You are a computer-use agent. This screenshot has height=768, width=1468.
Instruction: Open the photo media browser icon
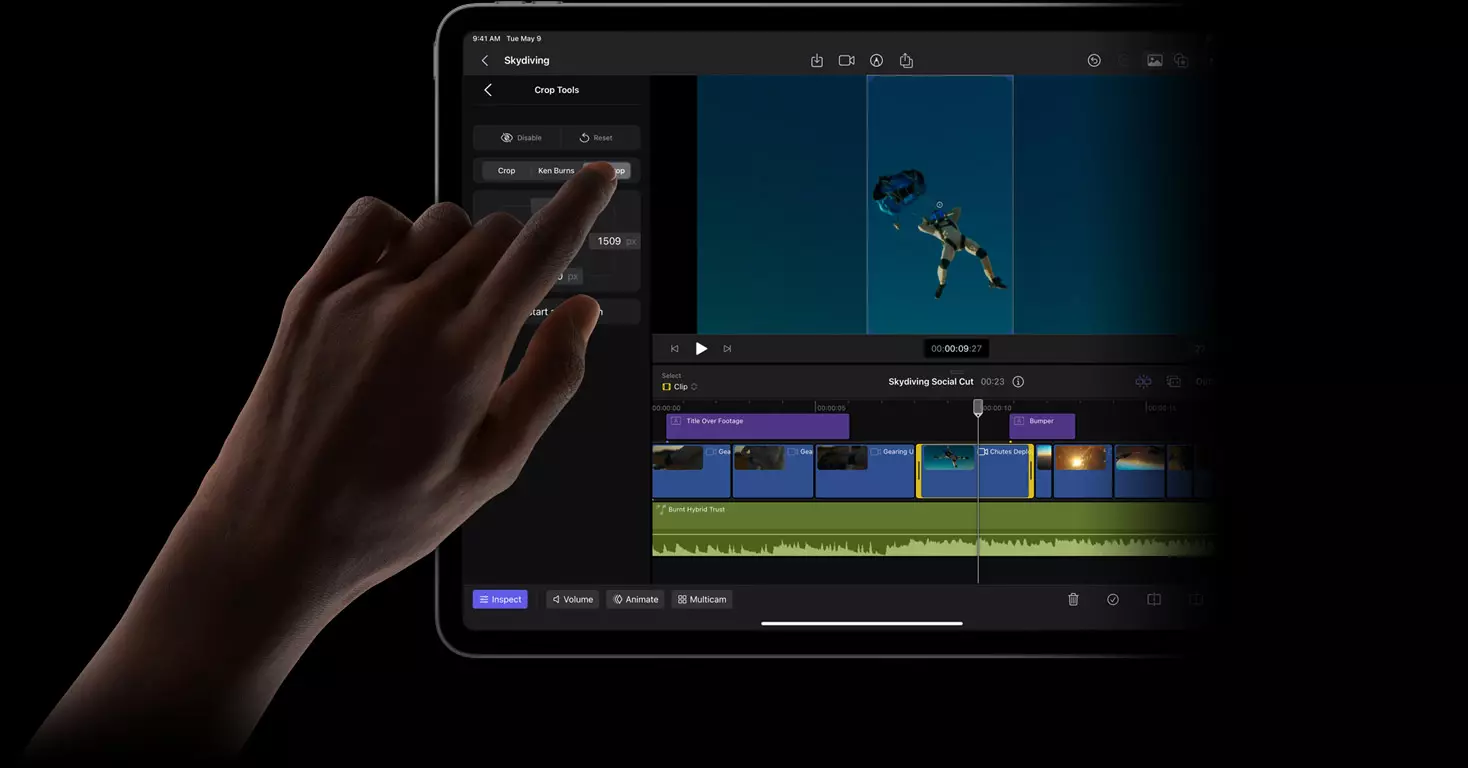tap(1154, 61)
